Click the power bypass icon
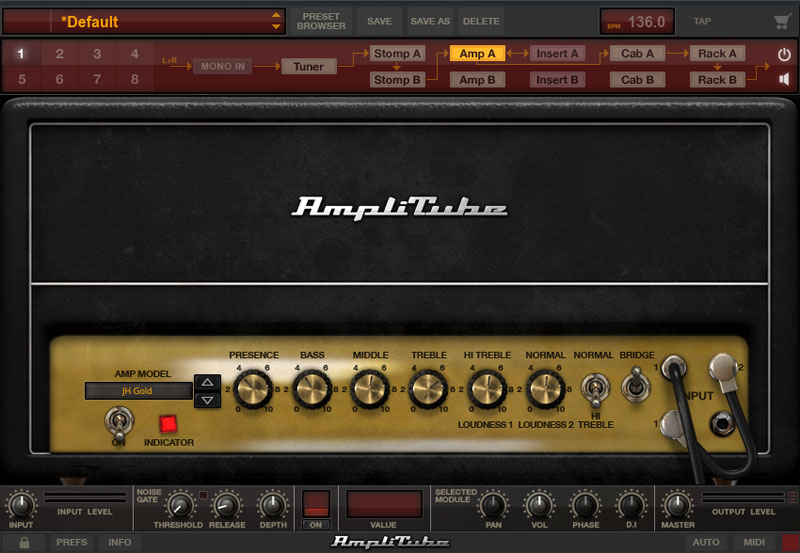The width and height of the screenshot is (800, 553). tap(784, 54)
